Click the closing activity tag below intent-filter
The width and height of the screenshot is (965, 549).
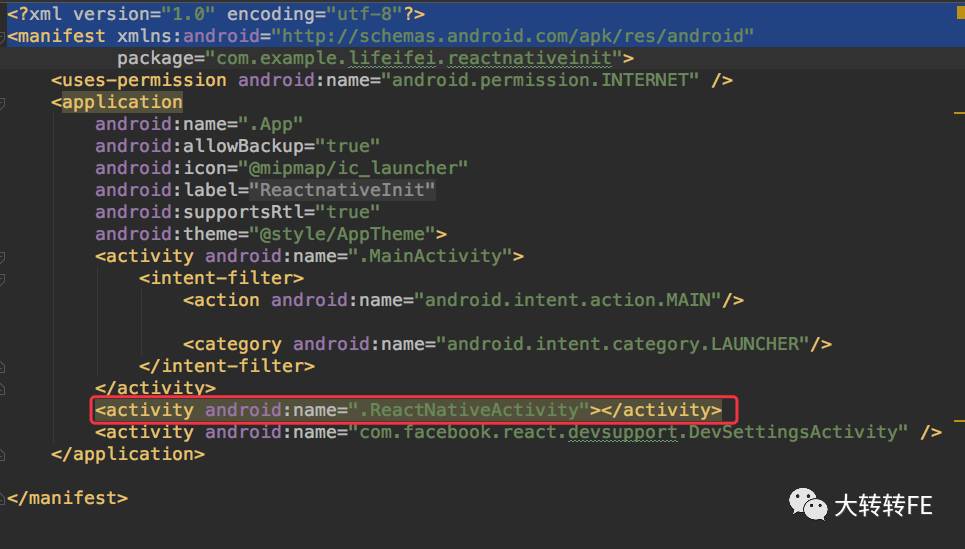click(x=156, y=388)
